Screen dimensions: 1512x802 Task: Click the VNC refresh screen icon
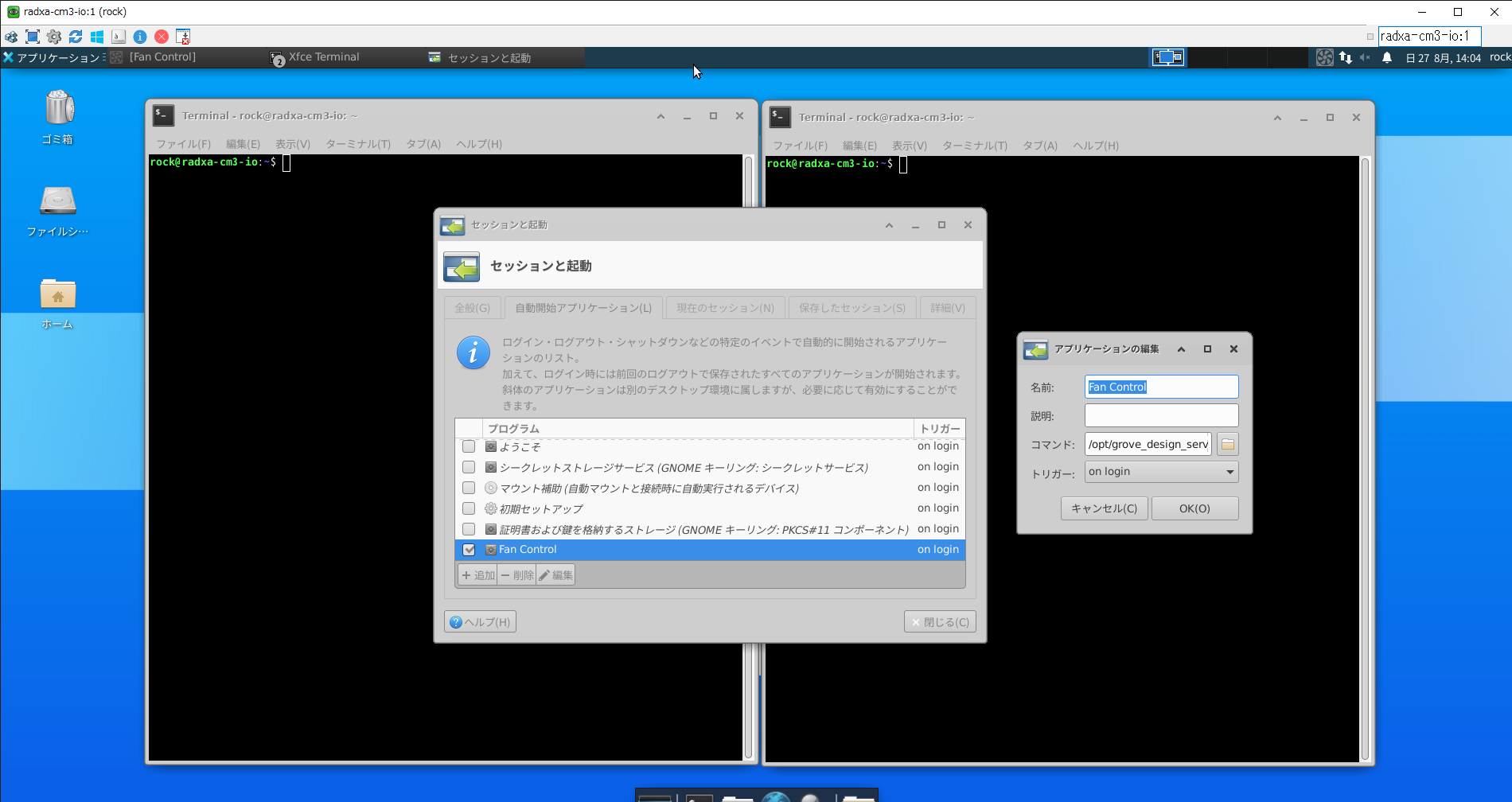point(76,37)
